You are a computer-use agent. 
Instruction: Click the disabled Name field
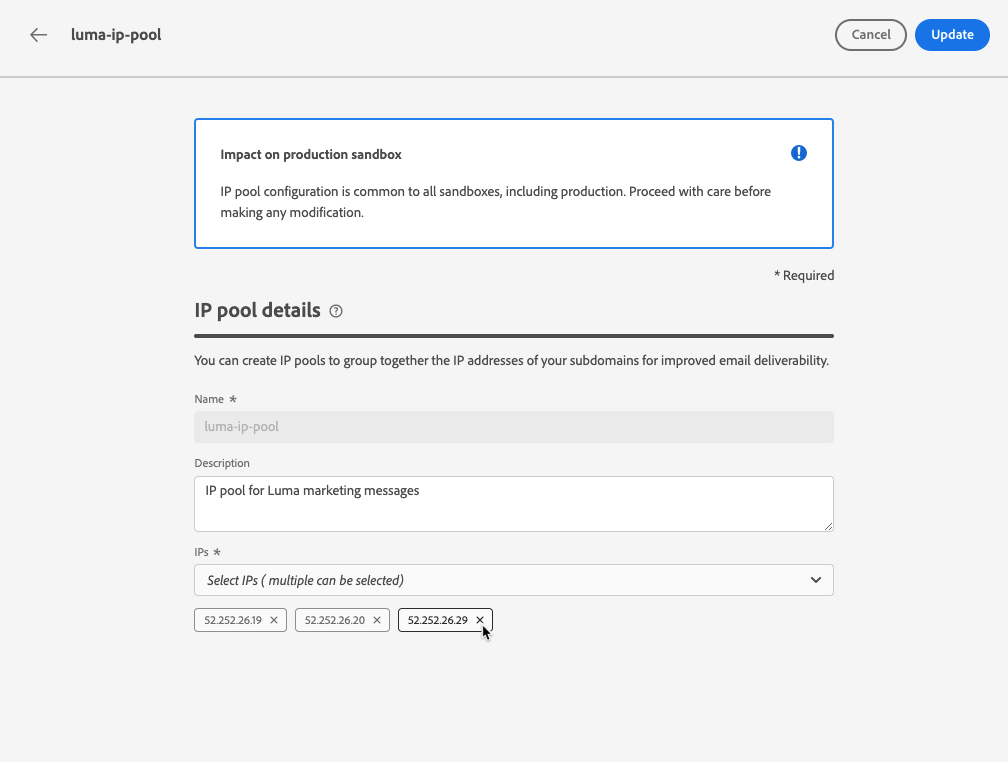click(513, 427)
